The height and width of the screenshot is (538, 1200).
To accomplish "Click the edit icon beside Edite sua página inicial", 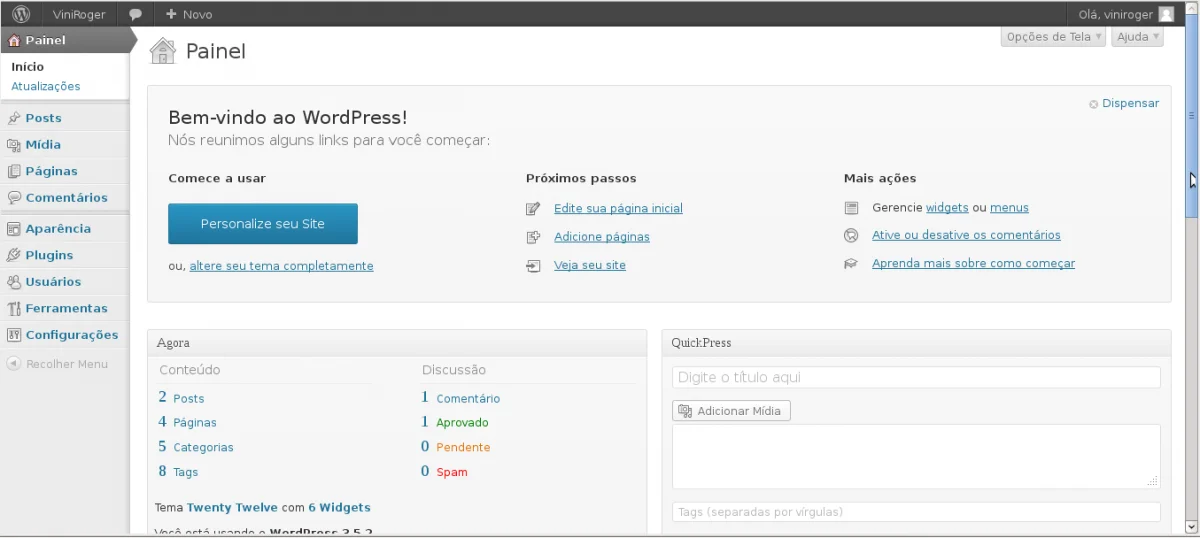I will [533, 209].
